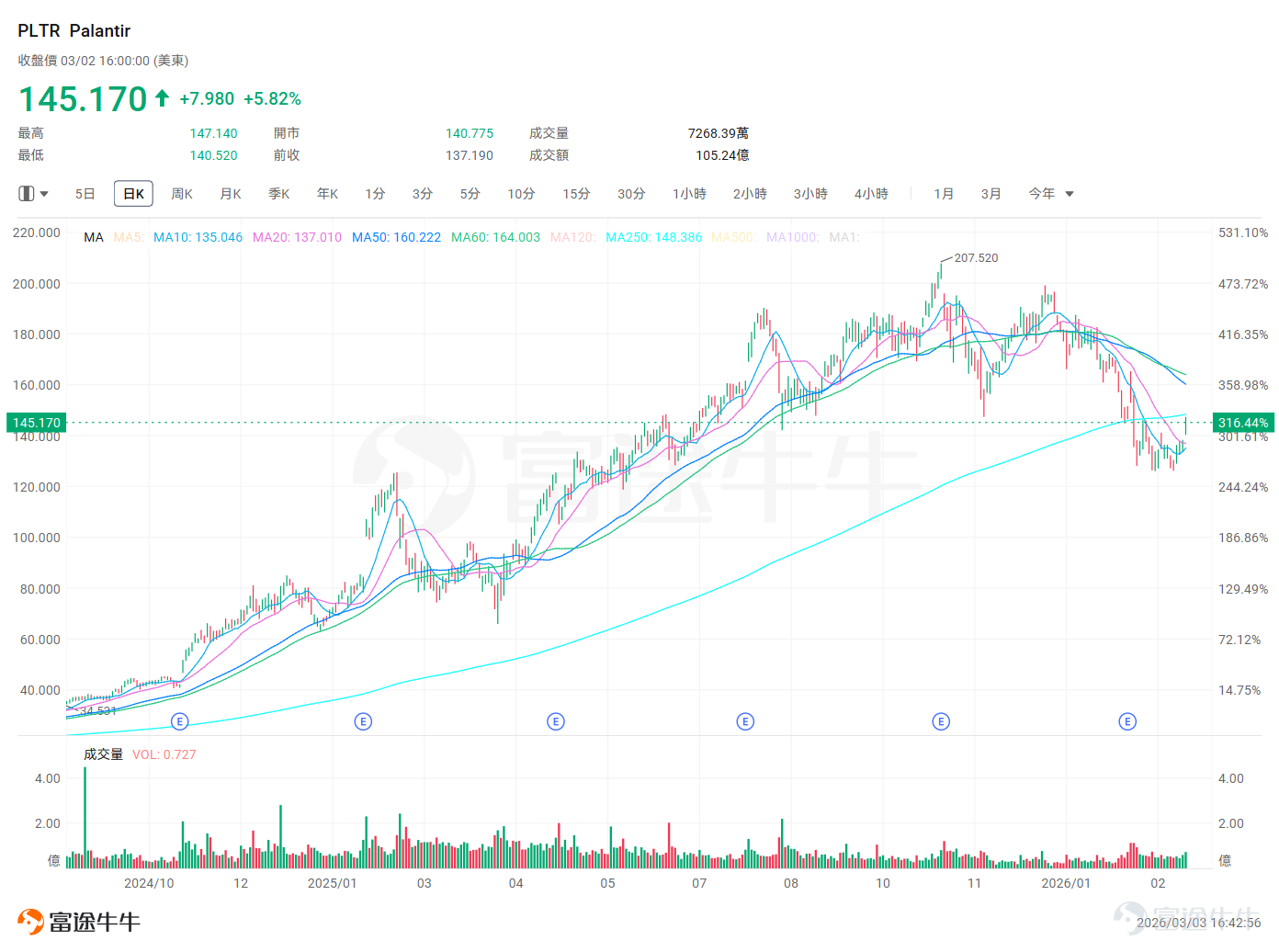Open the 今年 range dropdown arrow
Image resolution: width=1279 pixels, height=952 pixels.
point(1070,194)
